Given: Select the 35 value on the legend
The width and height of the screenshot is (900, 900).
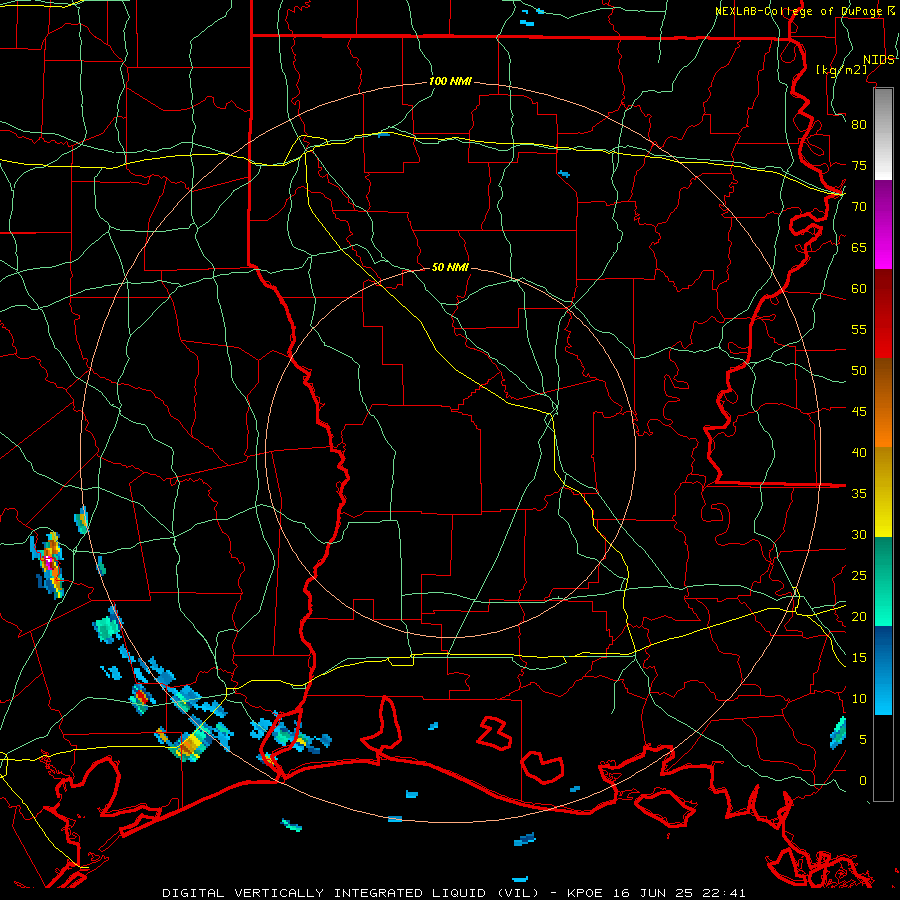Looking at the screenshot, I should coord(859,494).
